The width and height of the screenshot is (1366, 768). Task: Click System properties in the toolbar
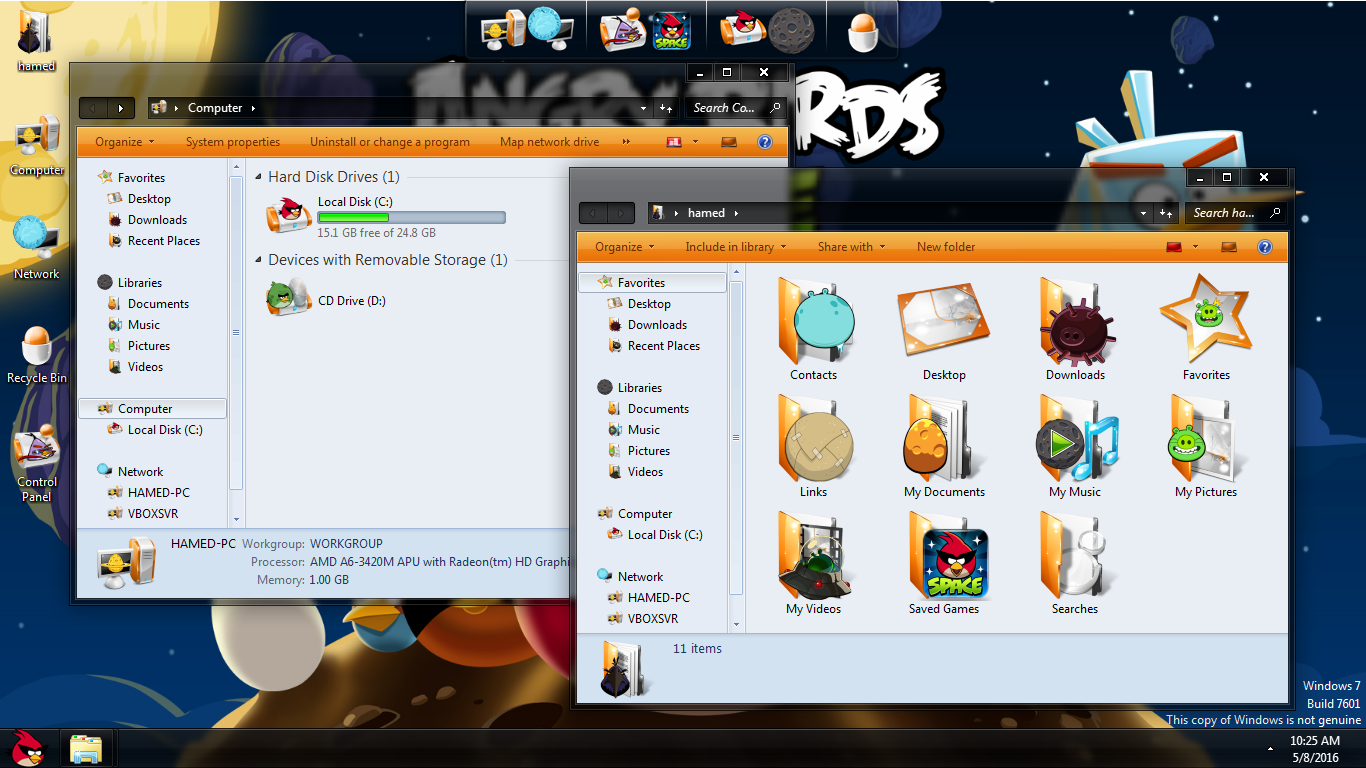[233, 142]
